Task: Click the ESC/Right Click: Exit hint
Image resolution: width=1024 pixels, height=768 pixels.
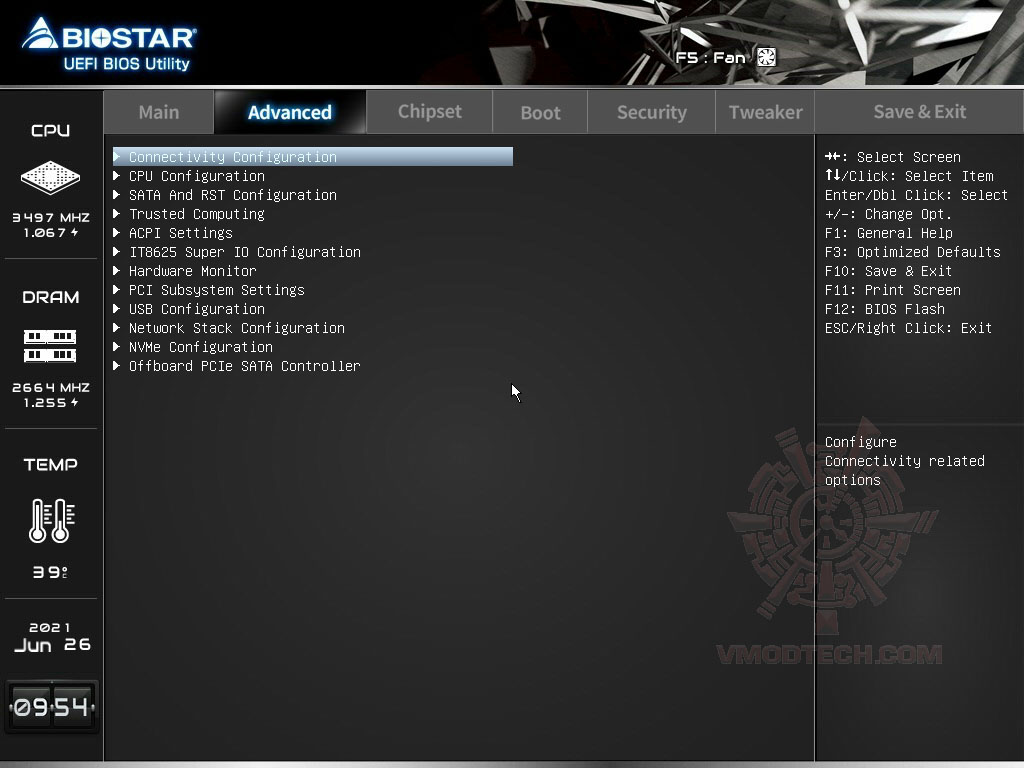Action: (x=908, y=328)
